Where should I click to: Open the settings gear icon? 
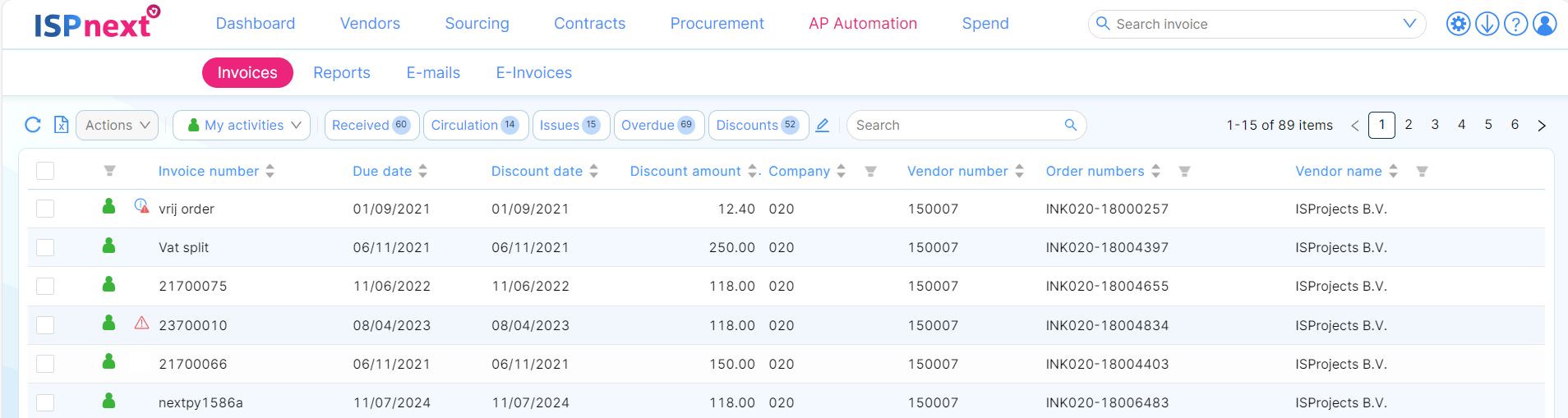(1458, 24)
